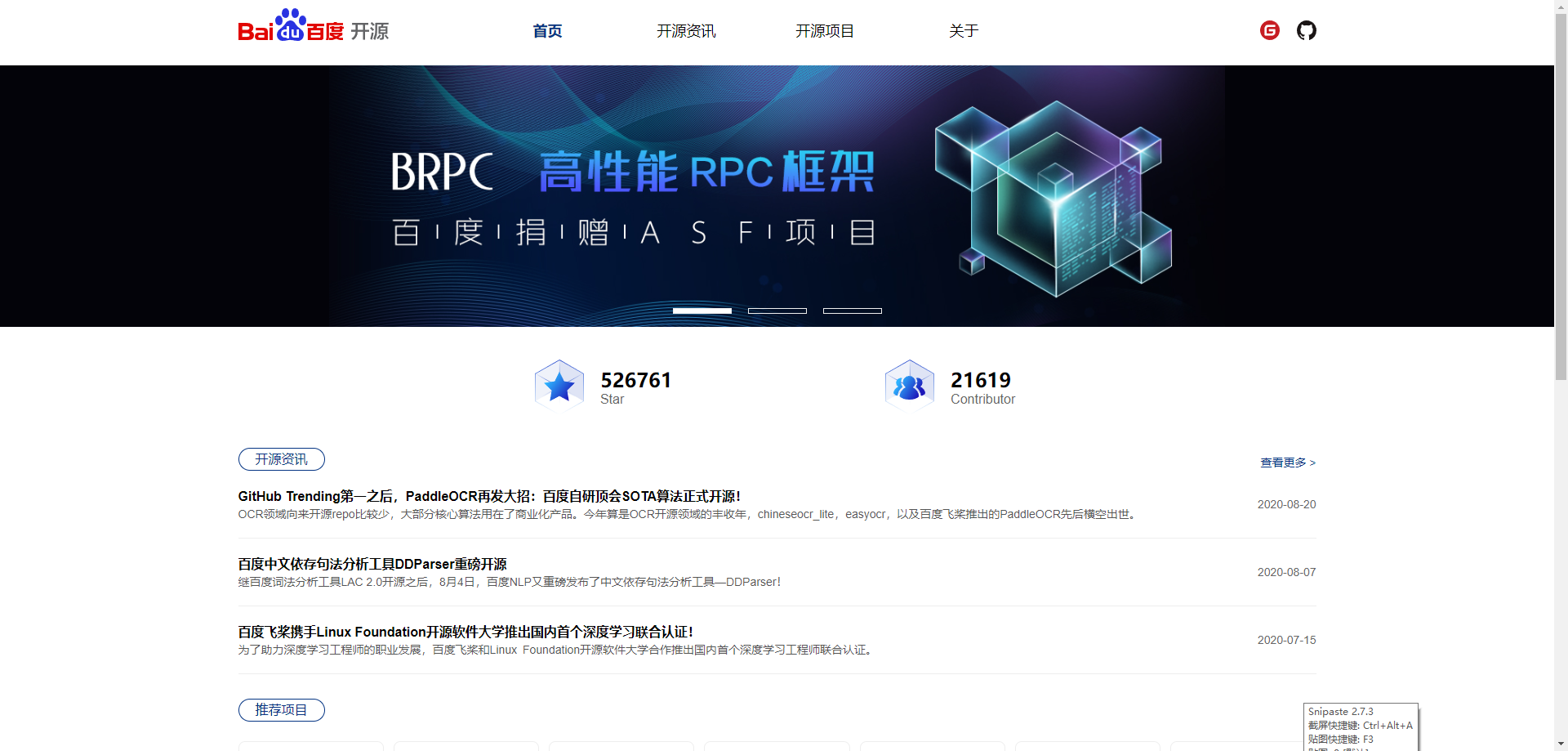This screenshot has height=751, width=1568.
Task: Click the star count 526761
Action: coord(636,380)
